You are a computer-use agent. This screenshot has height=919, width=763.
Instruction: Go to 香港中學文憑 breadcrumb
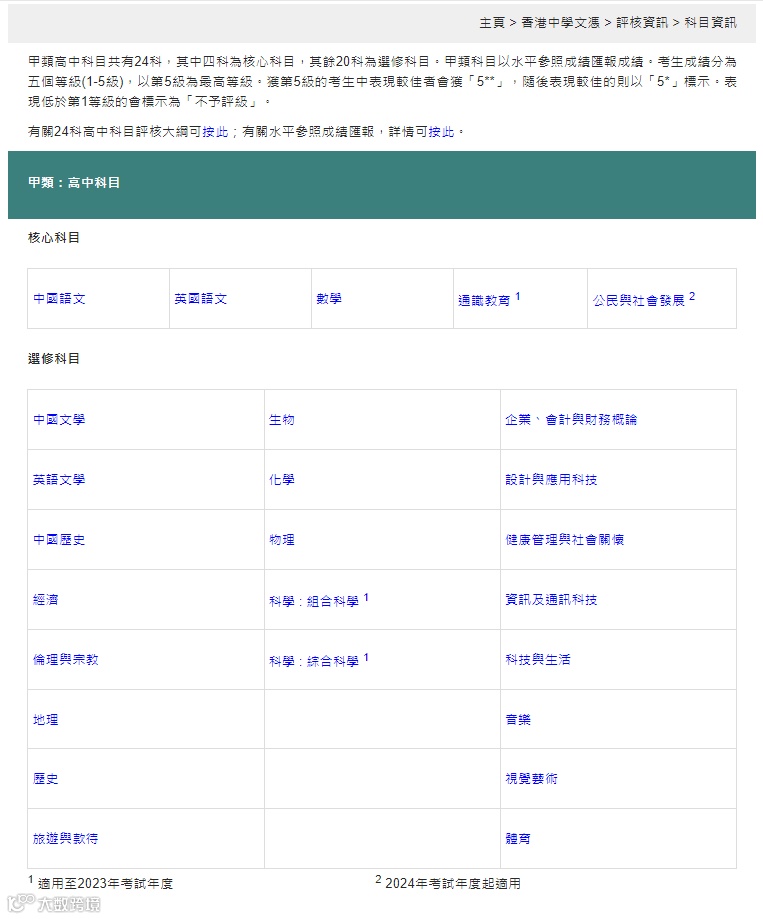tap(560, 23)
